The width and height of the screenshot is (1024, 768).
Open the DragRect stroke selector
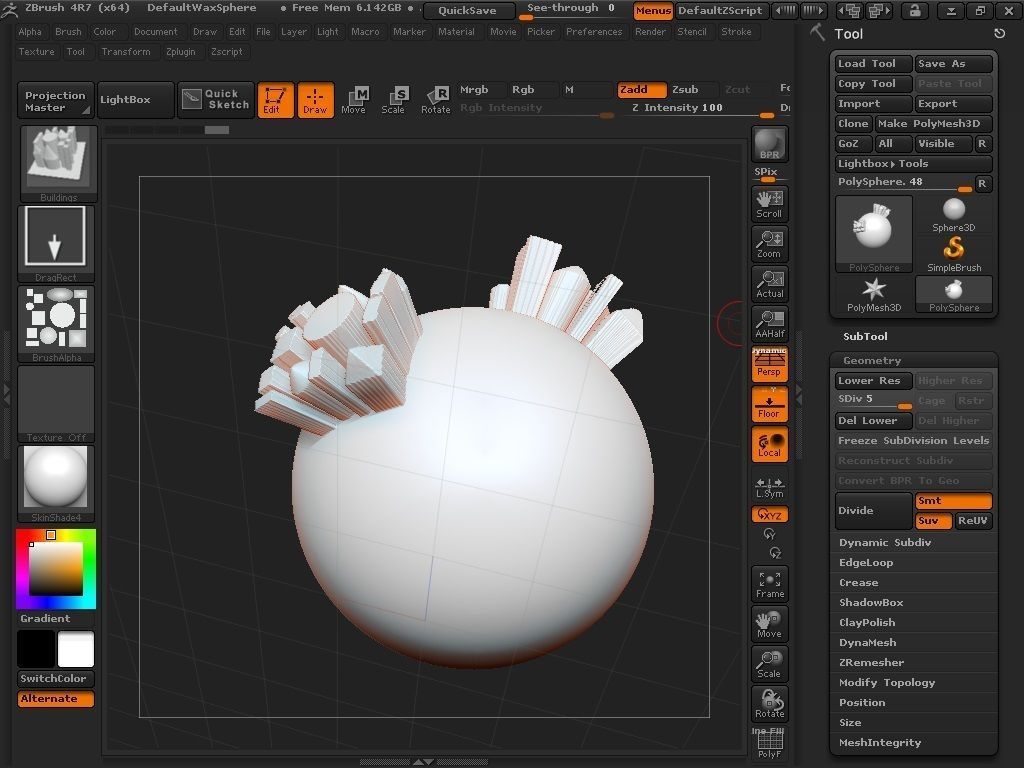56,244
